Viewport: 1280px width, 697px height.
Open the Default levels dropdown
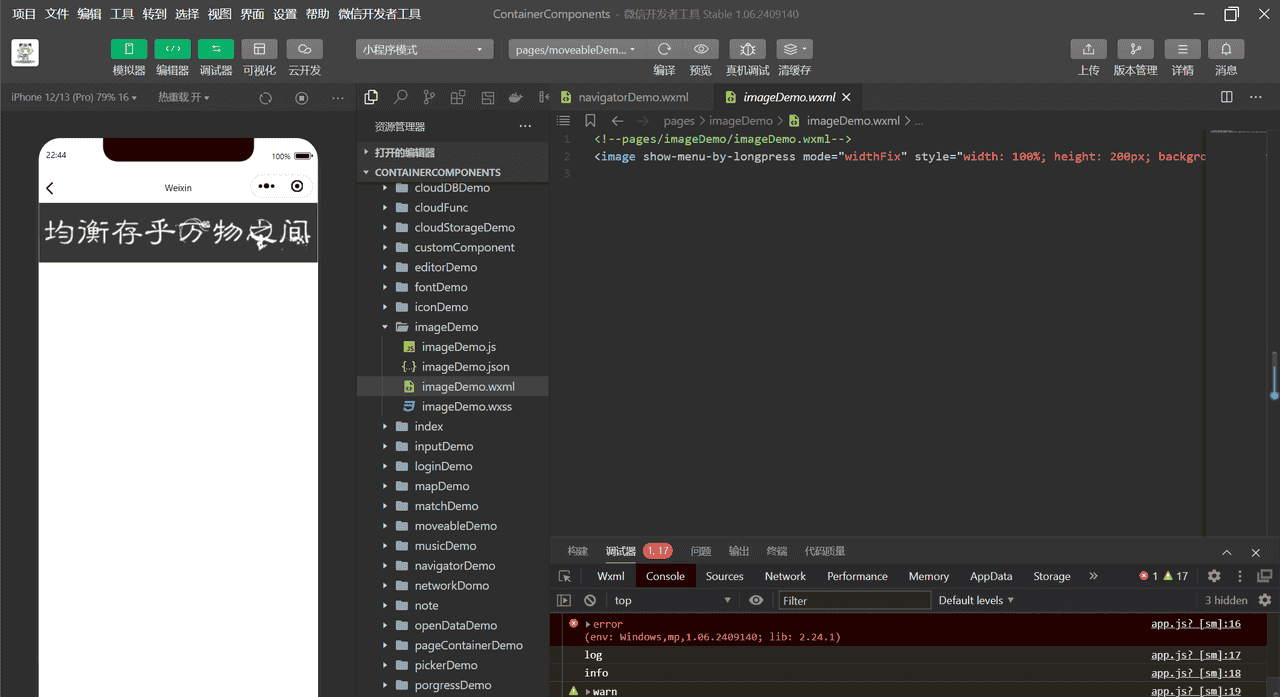click(976, 600)
